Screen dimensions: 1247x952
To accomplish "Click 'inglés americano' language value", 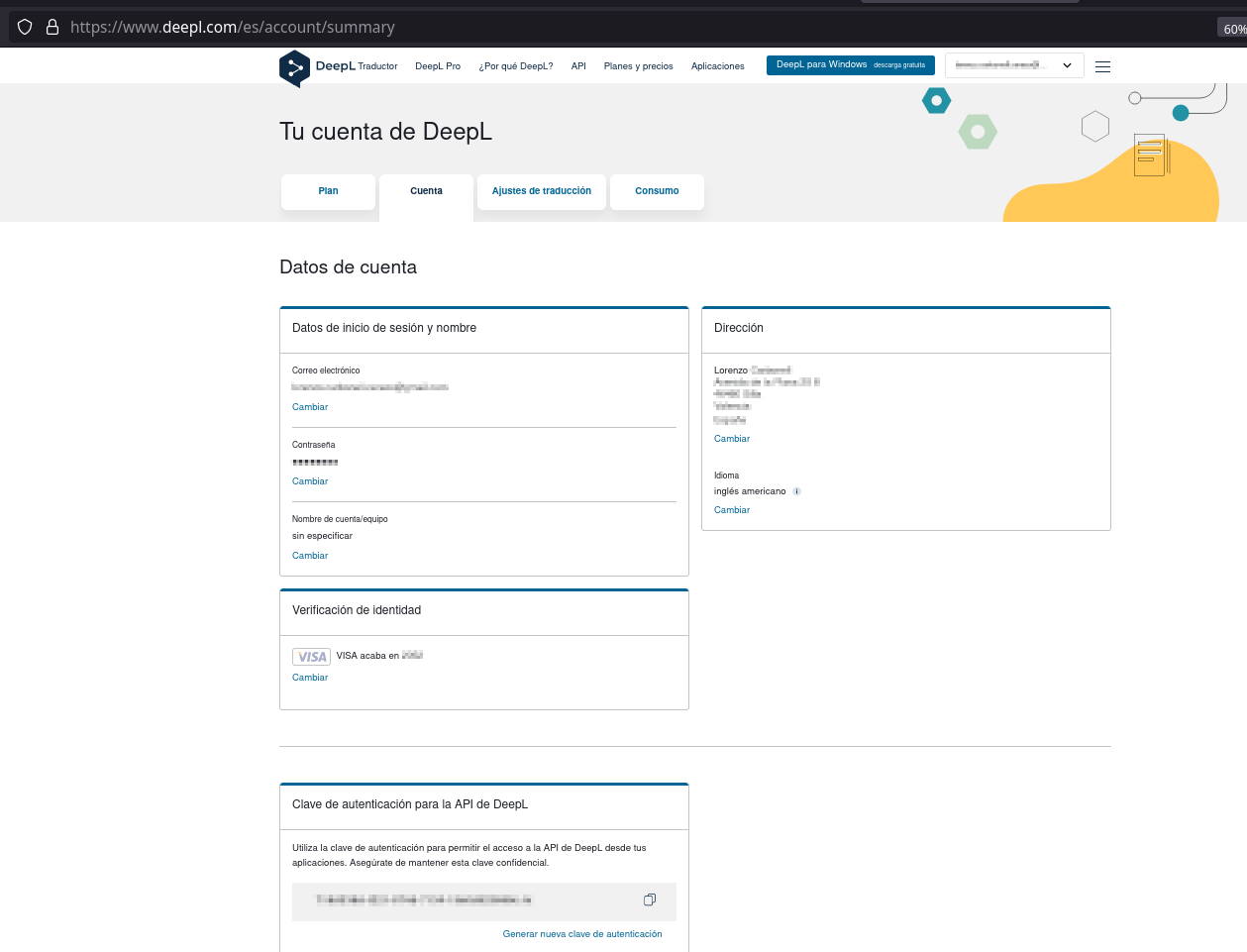I will 750,491.
